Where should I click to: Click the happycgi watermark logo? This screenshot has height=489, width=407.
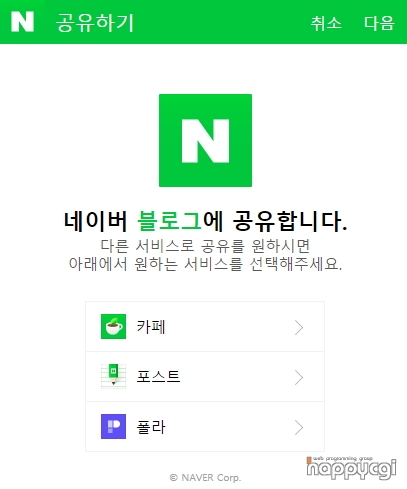tap(351, 468)
